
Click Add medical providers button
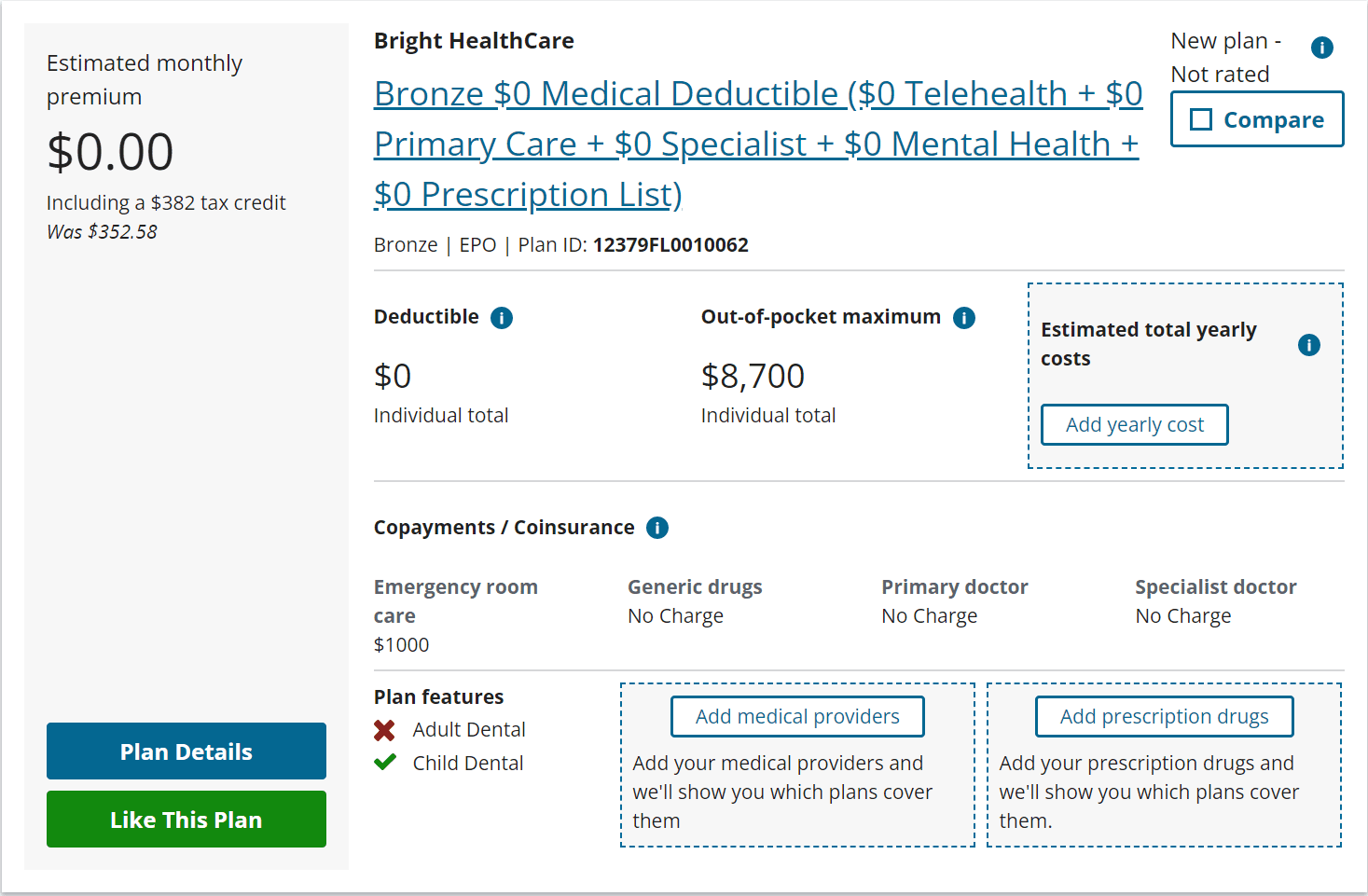tap(797, 717)
